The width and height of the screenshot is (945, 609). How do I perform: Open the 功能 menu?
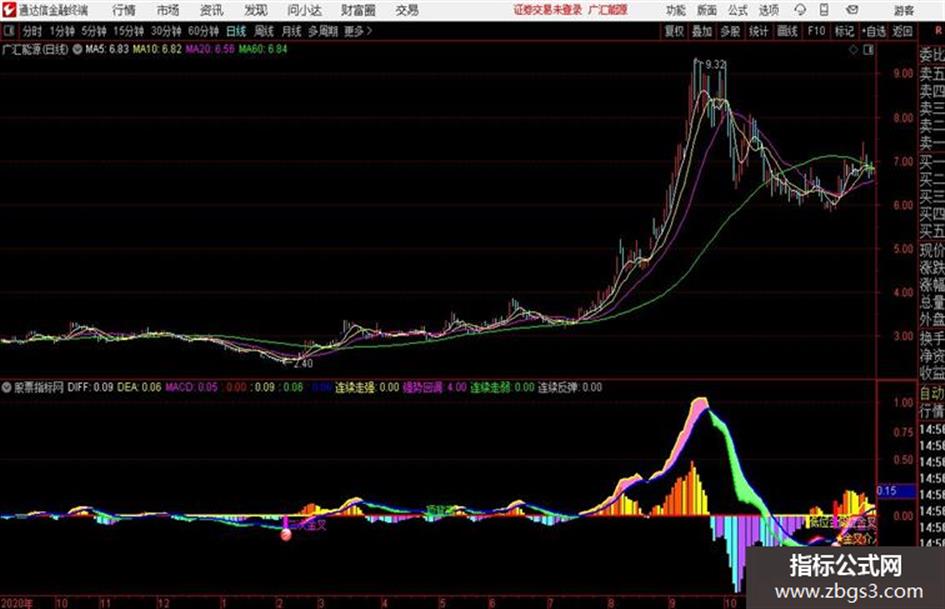coord(676,10)
